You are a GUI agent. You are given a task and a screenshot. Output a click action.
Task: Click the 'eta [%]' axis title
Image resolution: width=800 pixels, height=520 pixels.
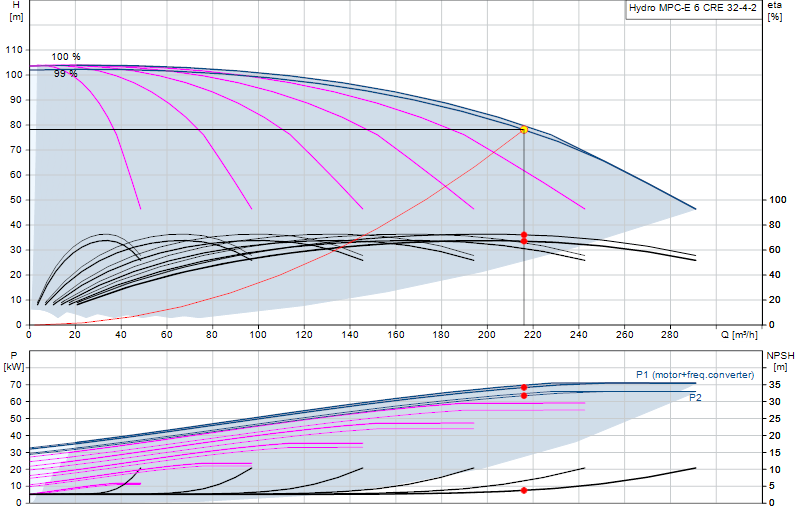[x=774, y=11]
